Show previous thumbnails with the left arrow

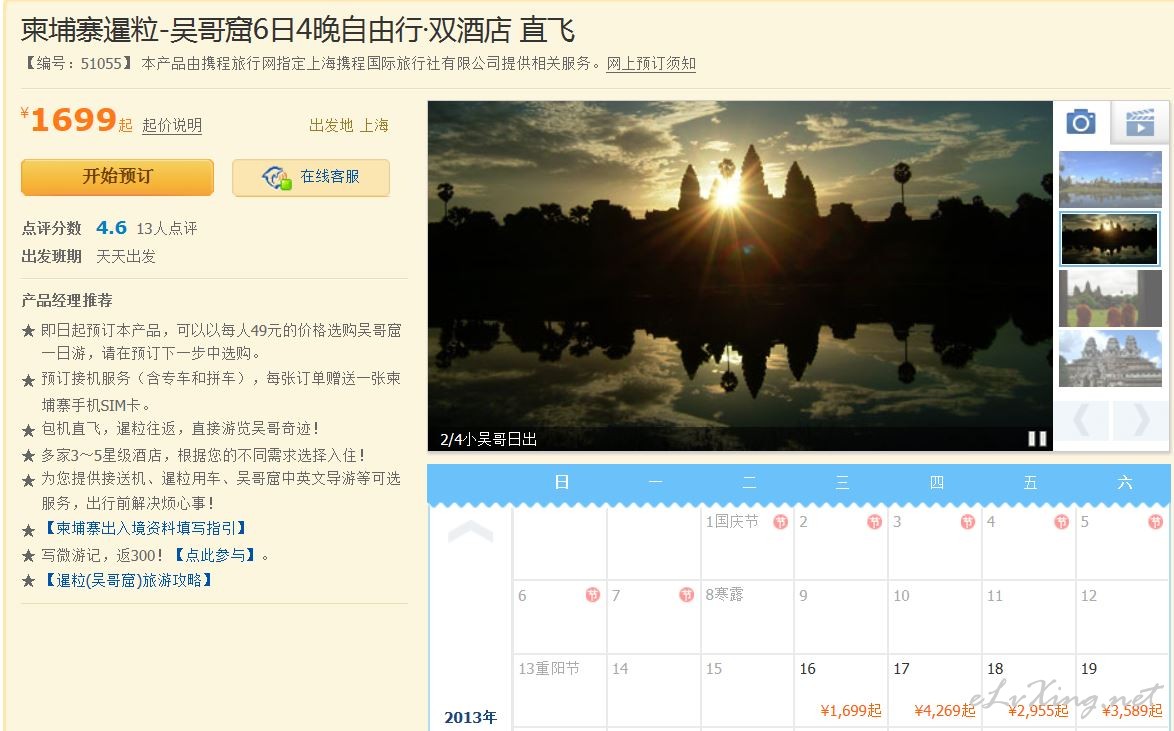1081,420
